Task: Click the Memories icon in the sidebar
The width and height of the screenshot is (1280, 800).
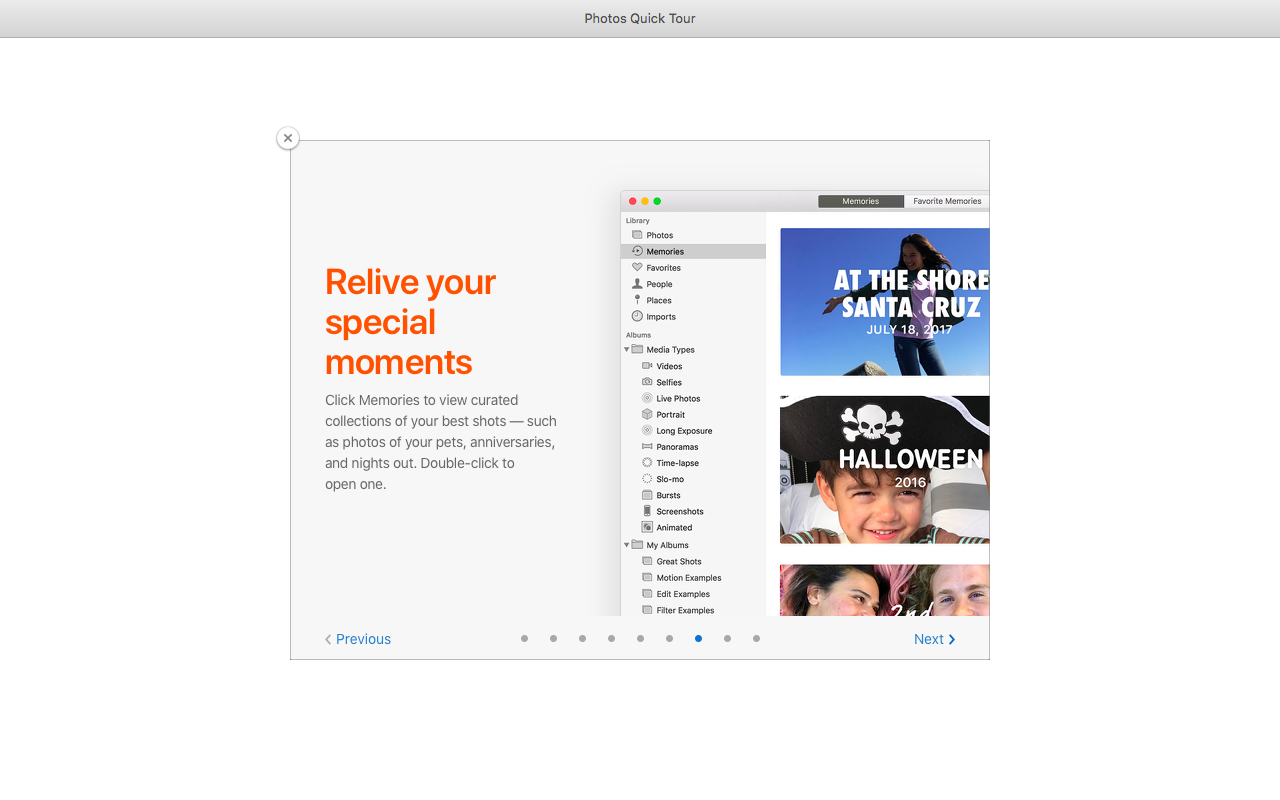Action: click(x=637, y=251)
